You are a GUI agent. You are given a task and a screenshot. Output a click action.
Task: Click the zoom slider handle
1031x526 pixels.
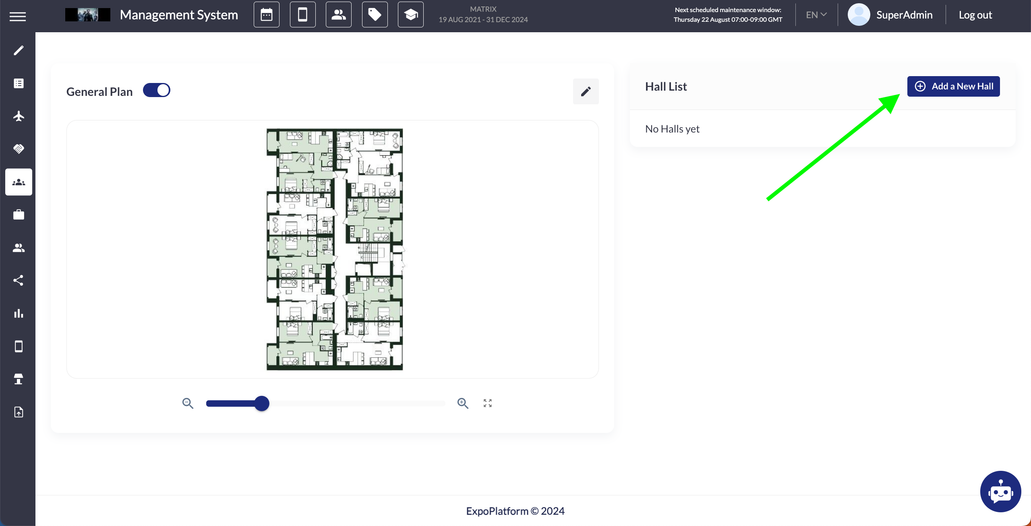click(x=262, y=404)
